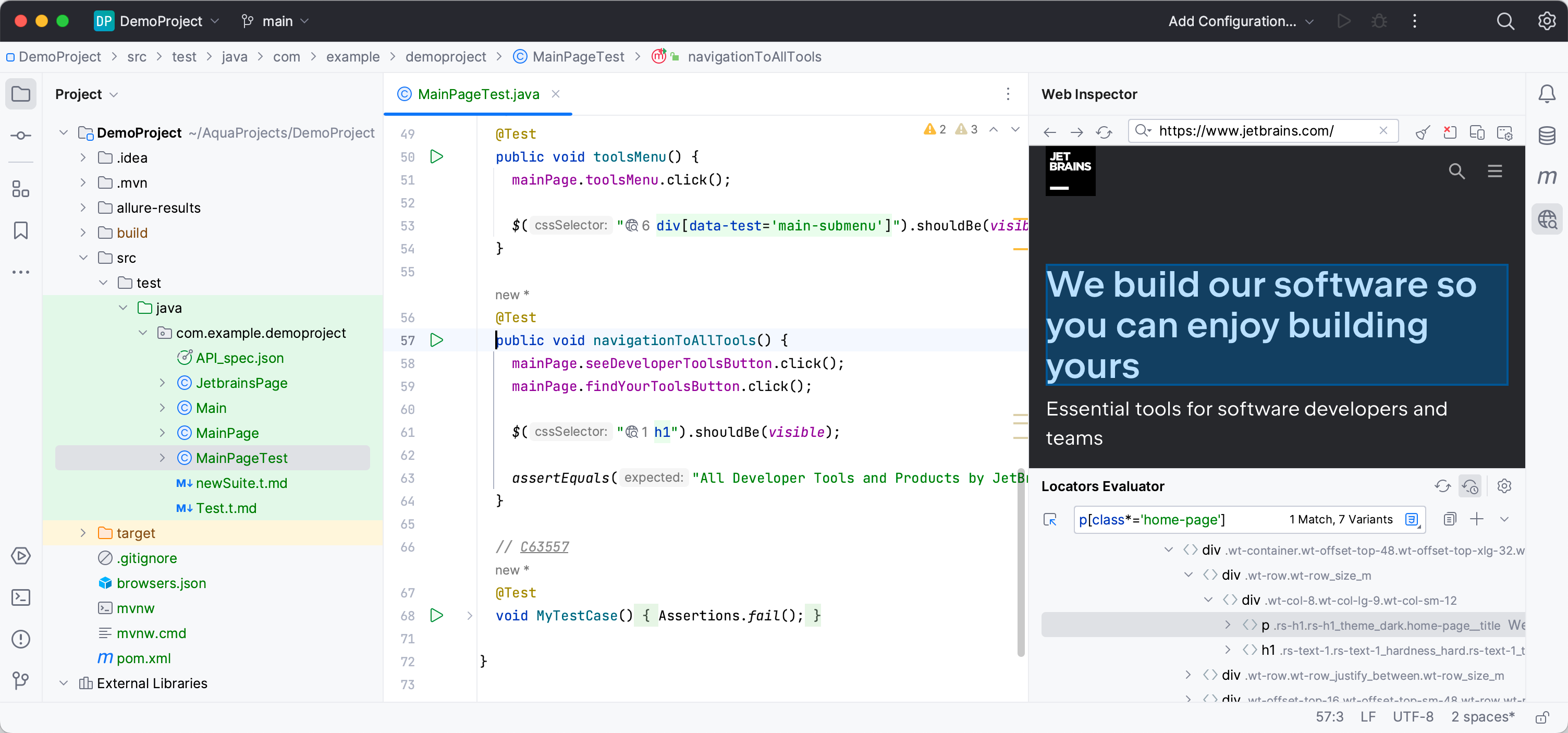The image size is (1568, 733).
Task: Open Search Everywhere magnifier icon
Action: tap(1505, 21)
